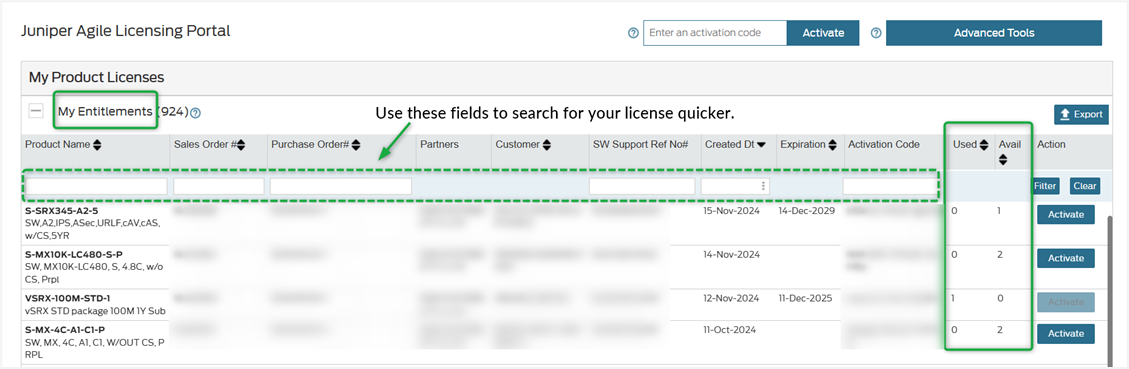
Task: Click the Export button
Action: [x=1081, y=114]
